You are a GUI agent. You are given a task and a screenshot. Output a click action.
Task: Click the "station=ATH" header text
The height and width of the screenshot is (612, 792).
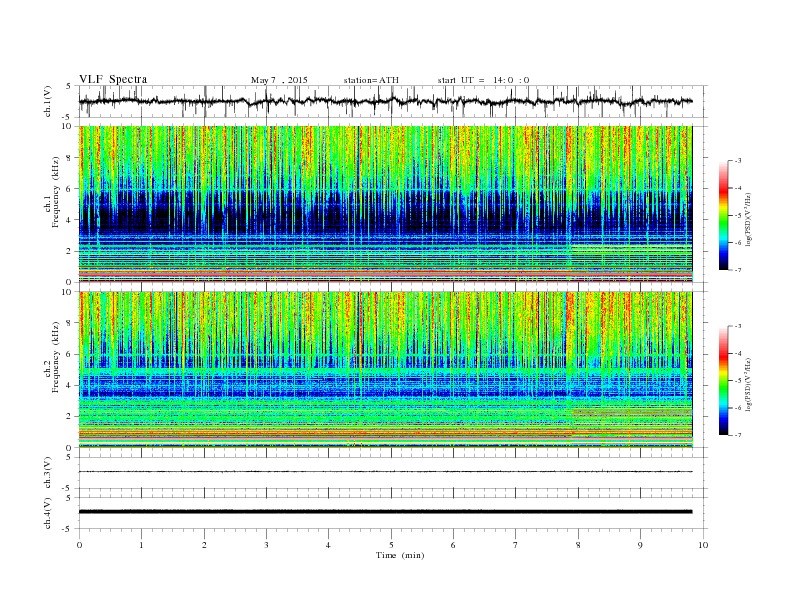371,80
